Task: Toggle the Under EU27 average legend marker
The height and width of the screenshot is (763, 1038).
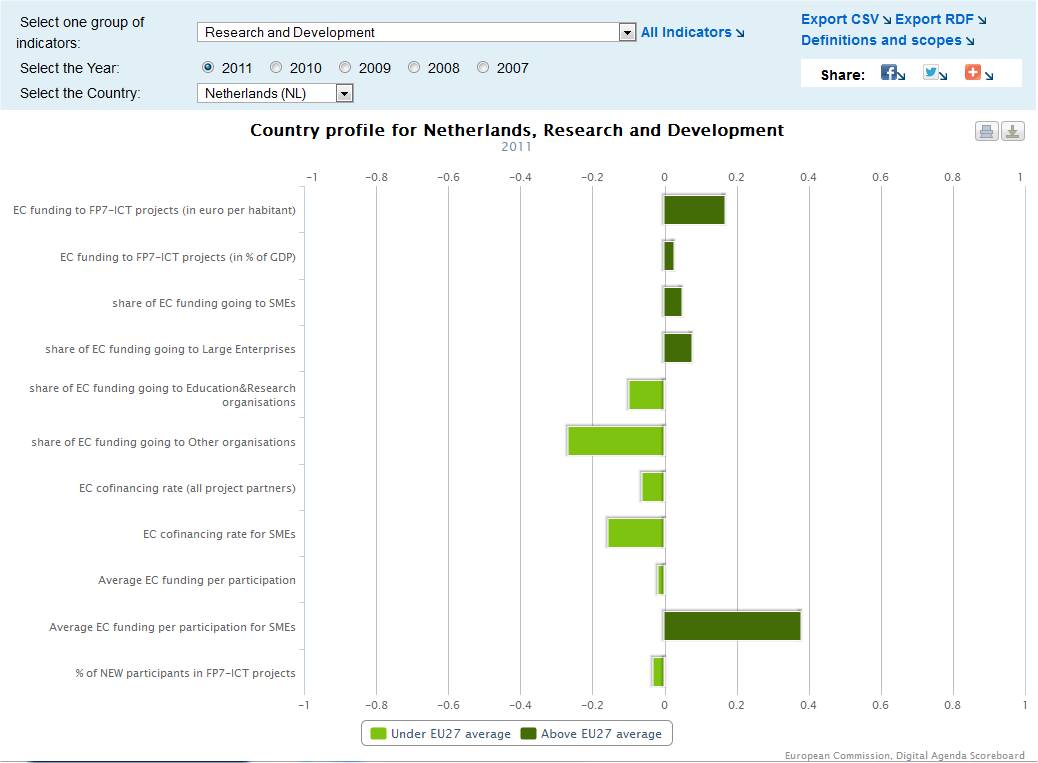Action: click(x=378, y=734)
